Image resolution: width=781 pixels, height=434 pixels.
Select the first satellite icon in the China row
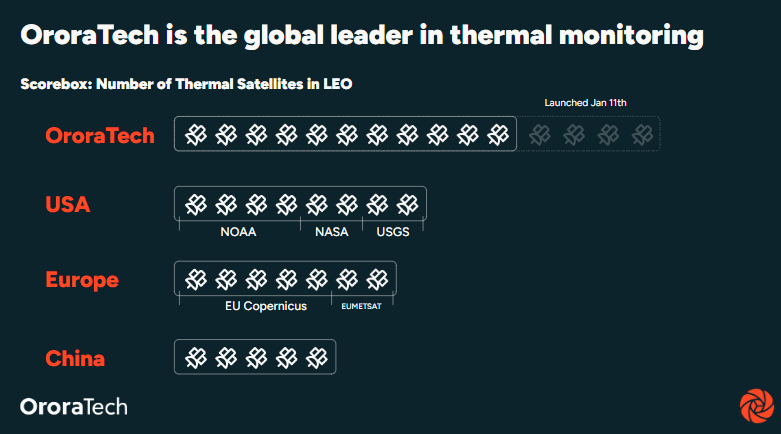(196, 356)
